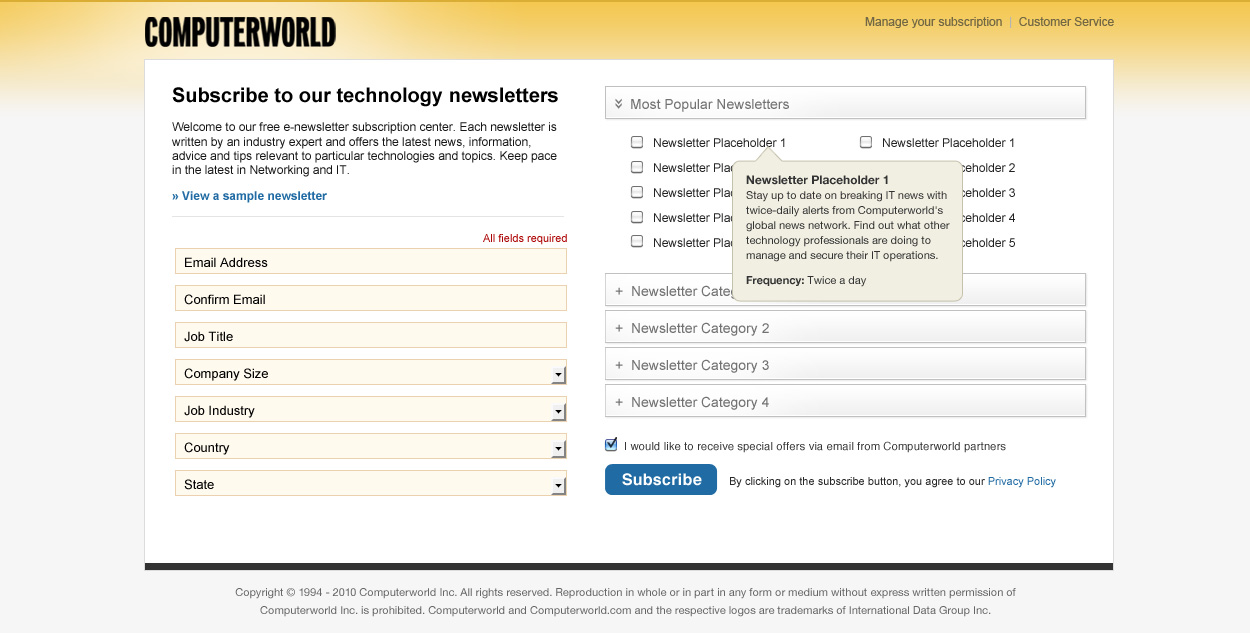Open the State dropdown
This screenshot has width=1250, height=633.
pos(371,484)
